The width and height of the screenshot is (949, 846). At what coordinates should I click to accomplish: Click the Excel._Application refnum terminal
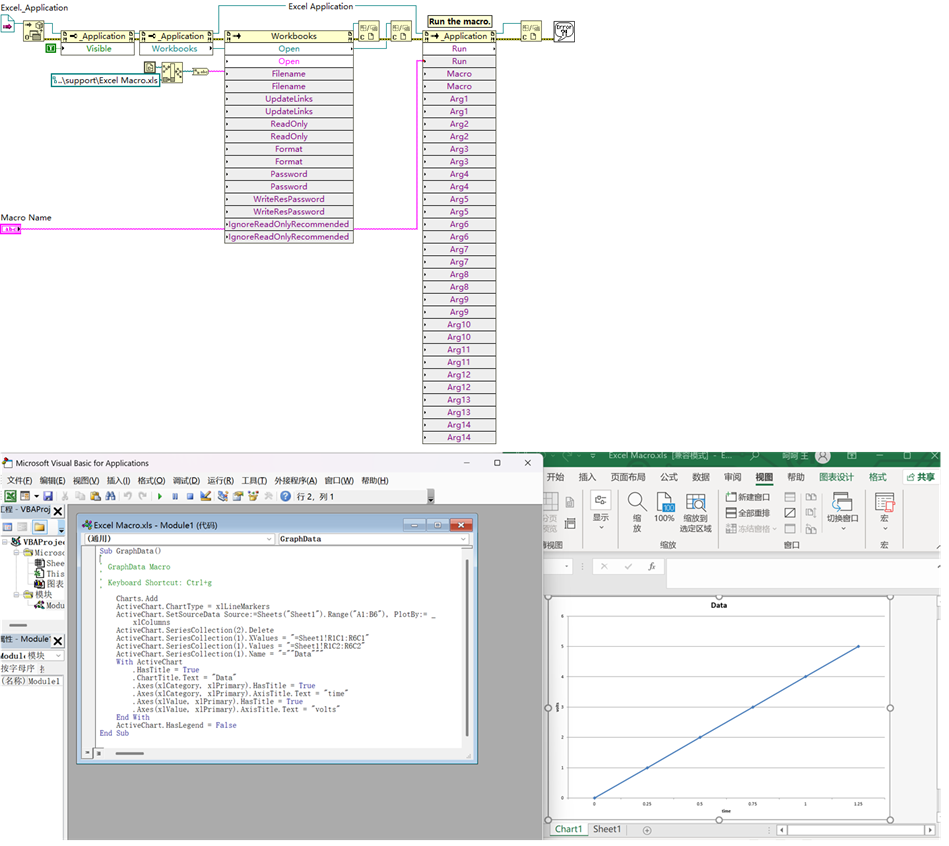click(x=8, y=26)
